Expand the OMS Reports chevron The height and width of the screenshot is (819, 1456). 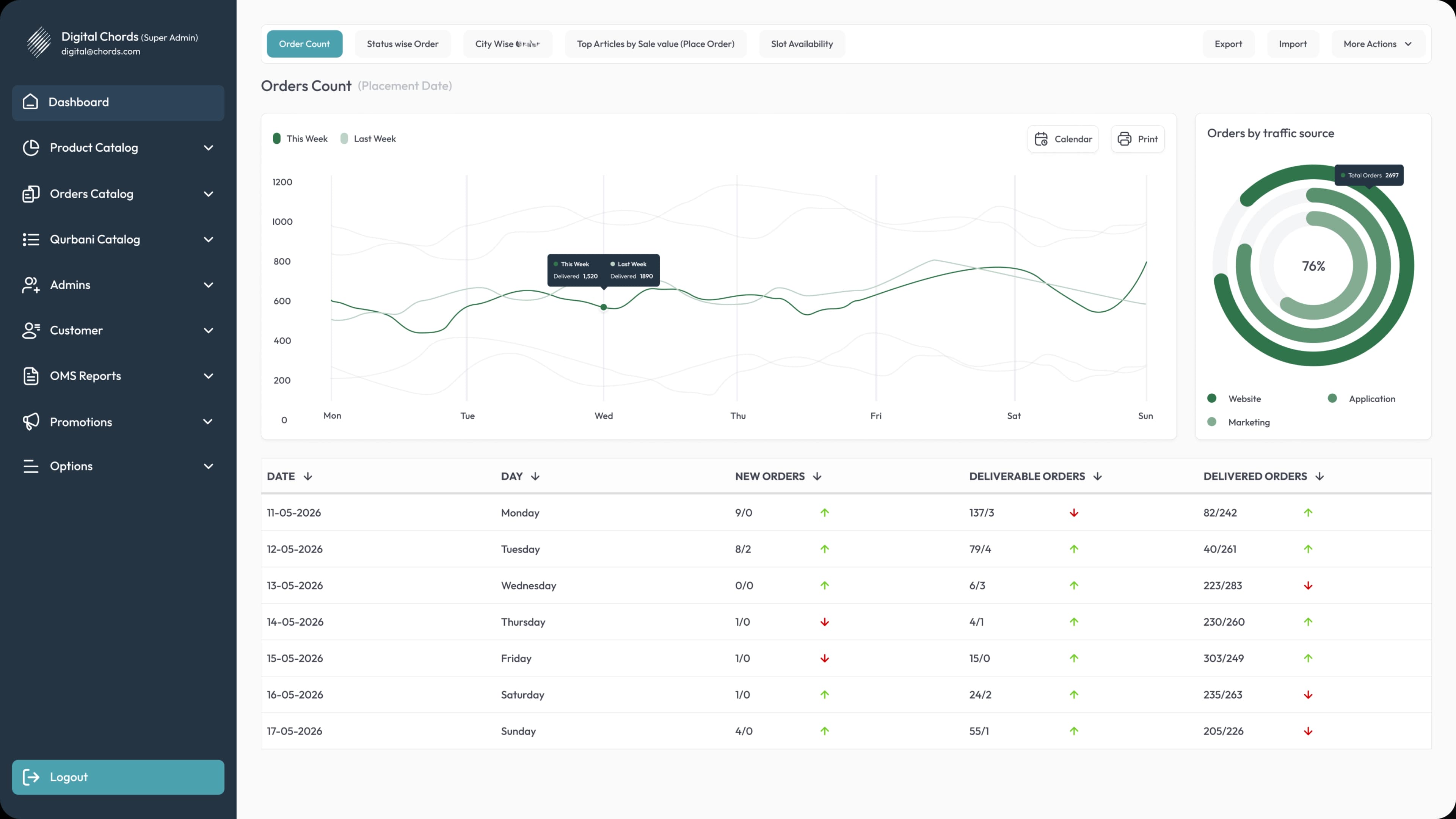click(209, 376)
